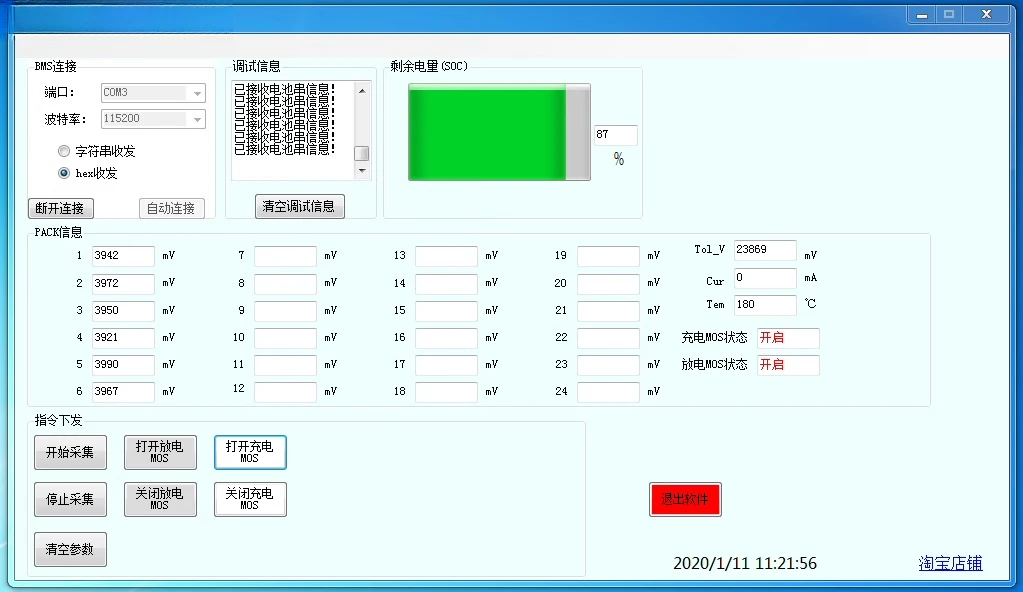This screenshot has height=592, width=1023.
Task: Click the 清空调试信息 button
Action: pos(299,206)
